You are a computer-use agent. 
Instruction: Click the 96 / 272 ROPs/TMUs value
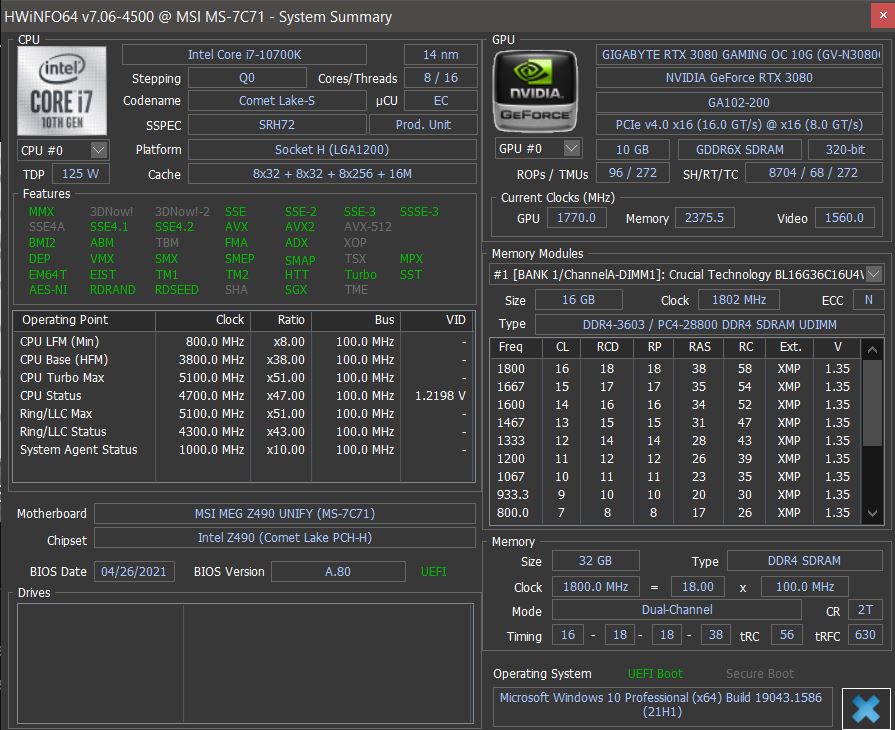point(632,172)
